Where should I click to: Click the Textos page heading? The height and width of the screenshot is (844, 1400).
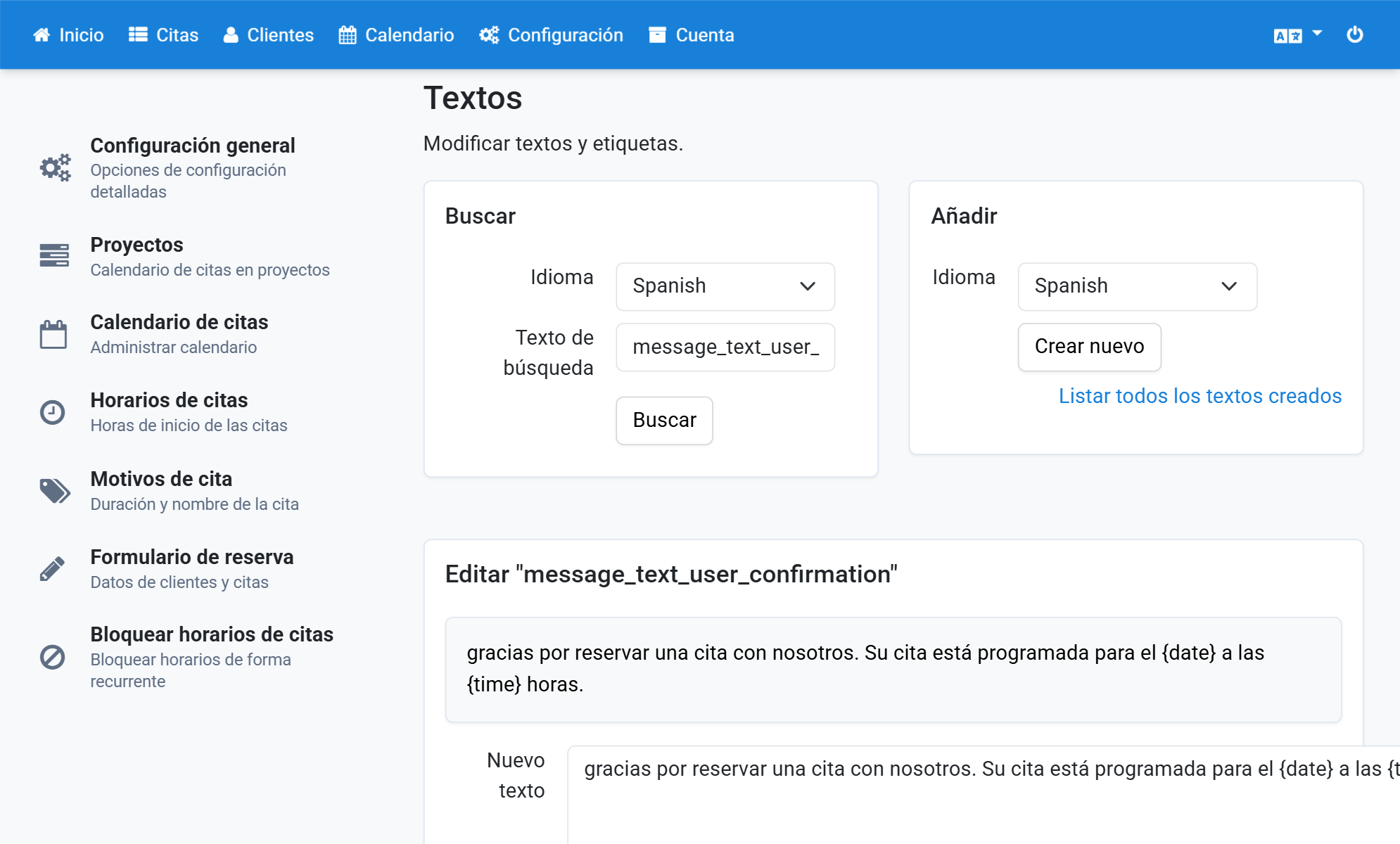click(x=473, y=98)
